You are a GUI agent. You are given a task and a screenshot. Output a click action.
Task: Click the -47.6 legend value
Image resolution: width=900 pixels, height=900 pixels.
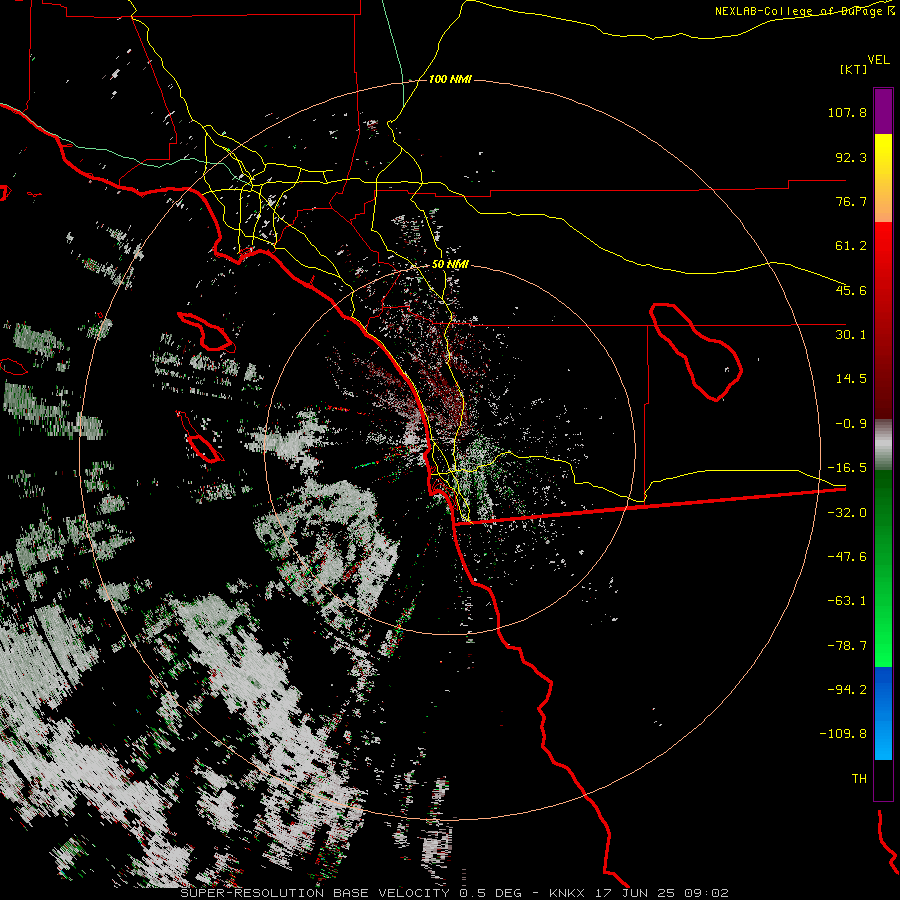[847, 557]
